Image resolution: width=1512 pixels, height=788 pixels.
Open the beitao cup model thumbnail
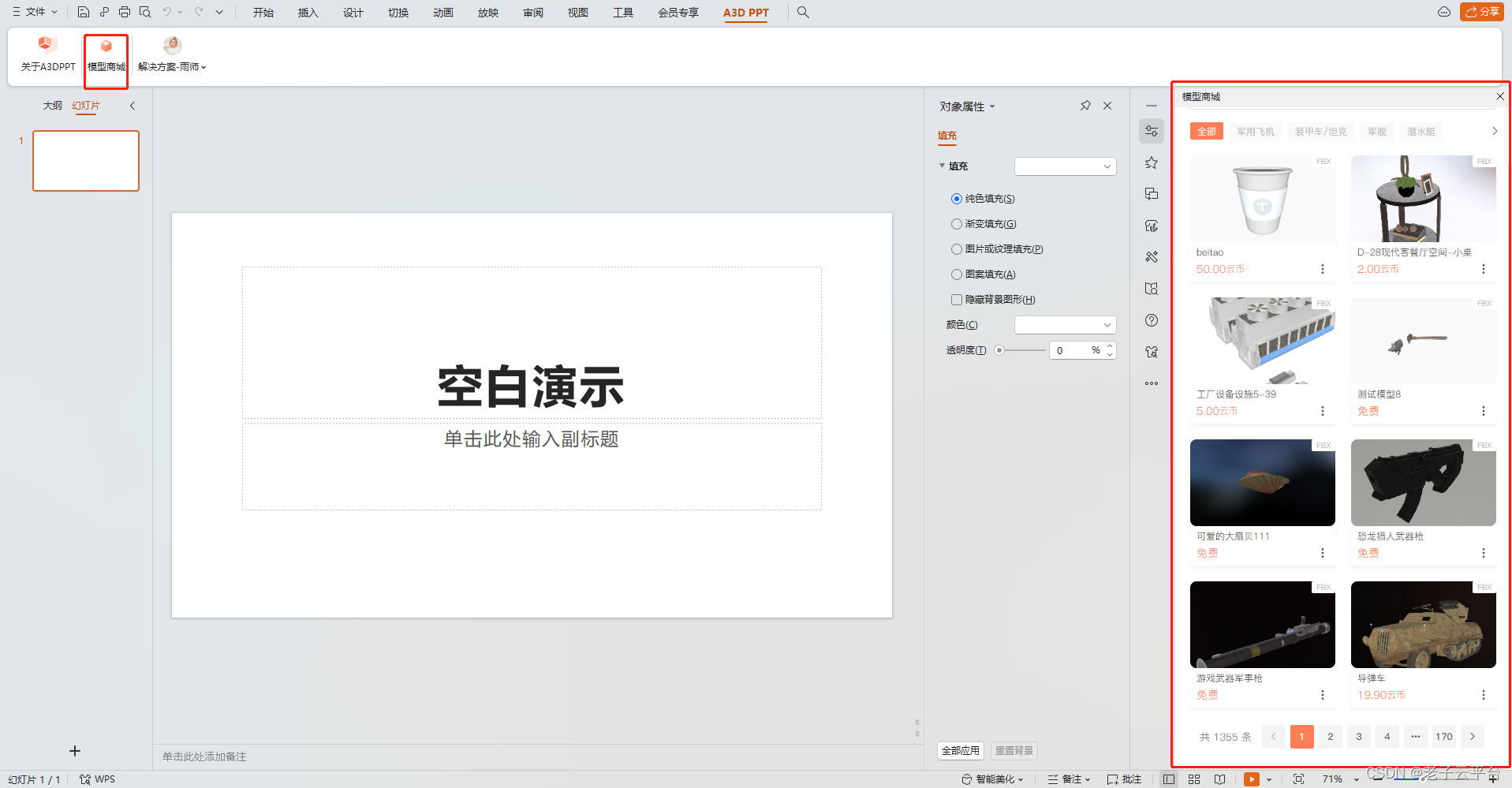[1262, 199]
